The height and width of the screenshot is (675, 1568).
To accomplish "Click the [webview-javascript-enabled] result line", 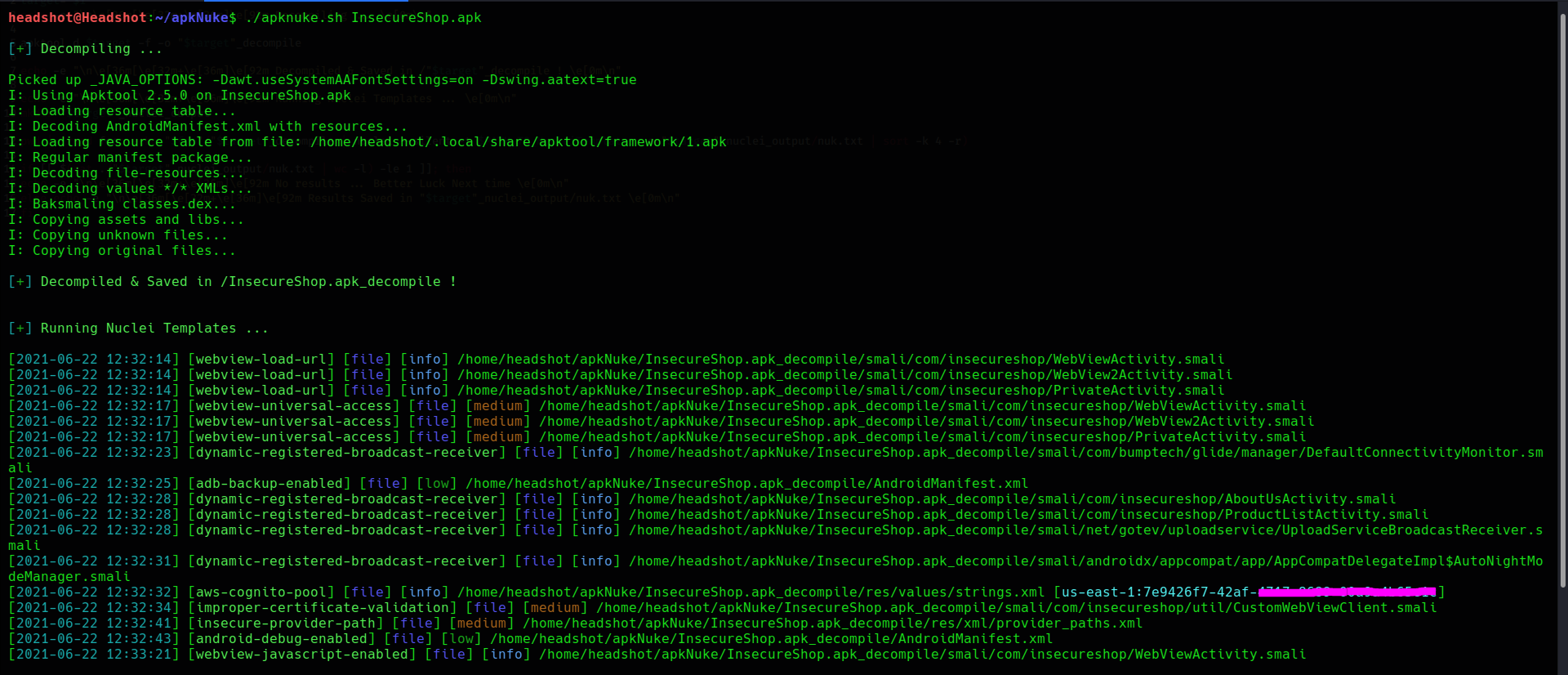I will [657, 655].
